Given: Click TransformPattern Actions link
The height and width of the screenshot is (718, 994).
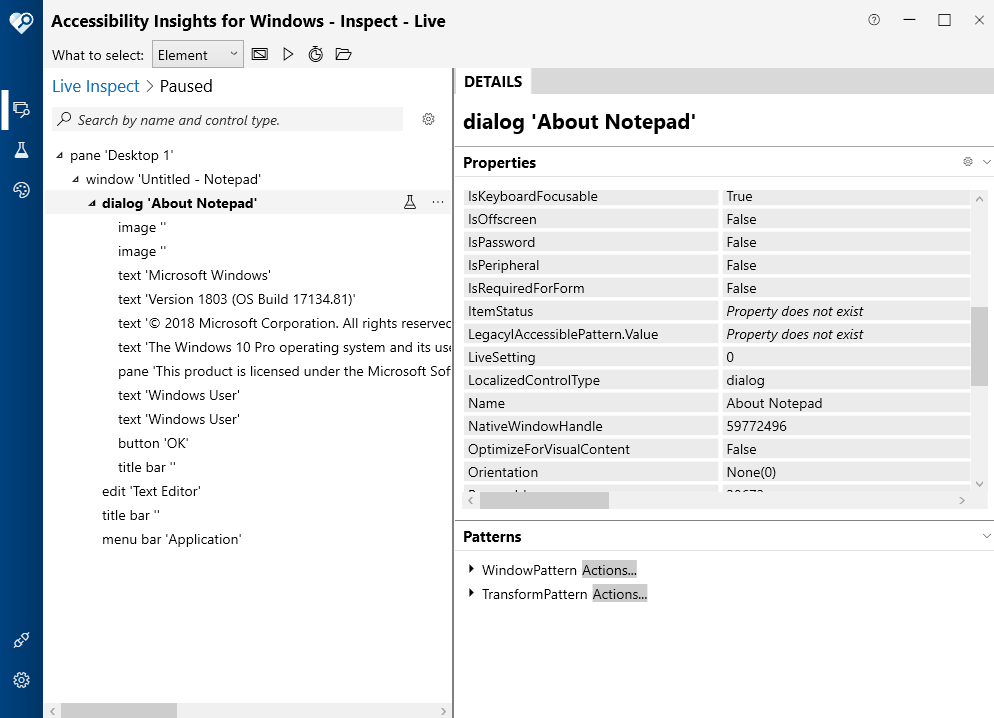Looking at the screenshot, I should (619, 594).
